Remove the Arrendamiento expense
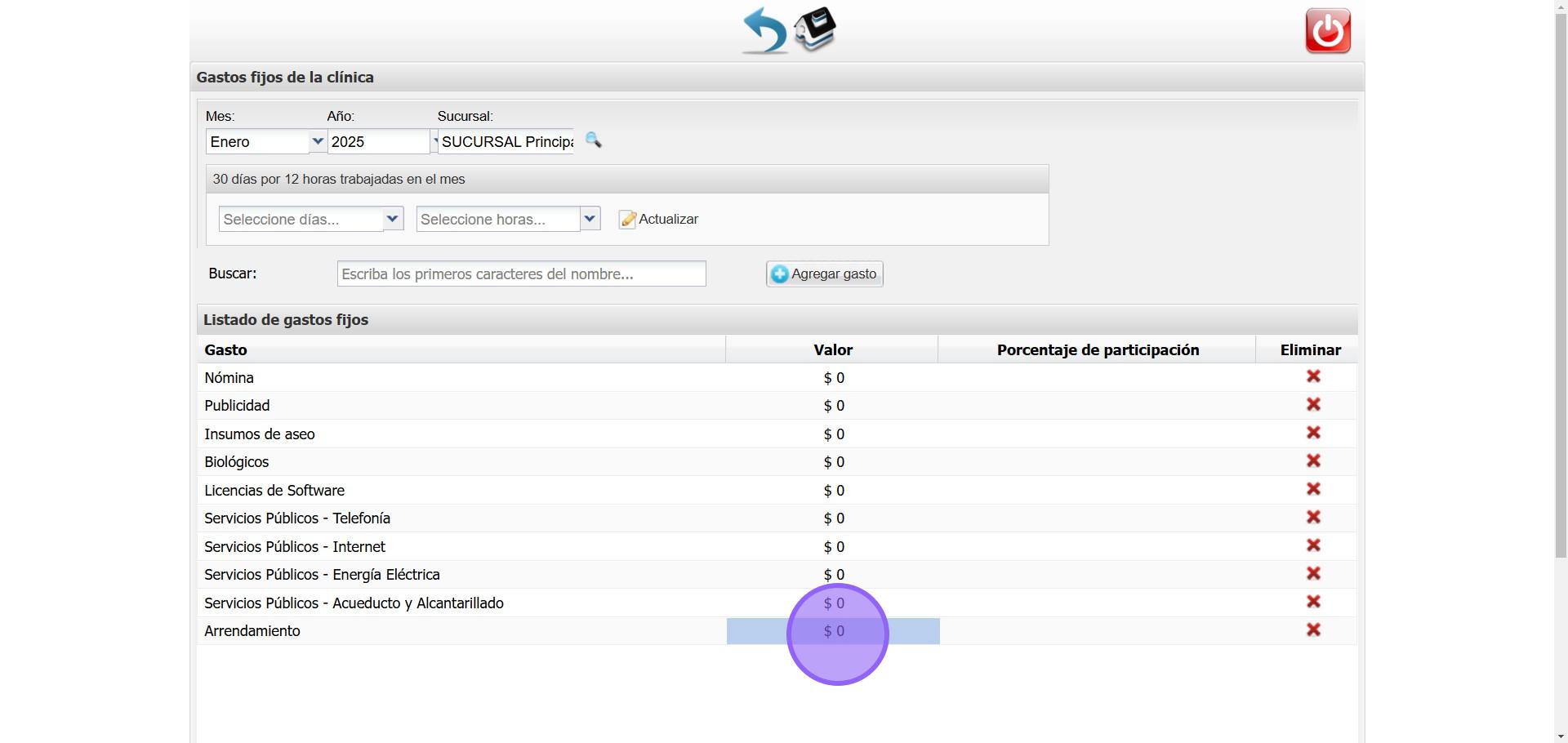This screenshot has height=743, width=1568. [x=1313, y=630]
